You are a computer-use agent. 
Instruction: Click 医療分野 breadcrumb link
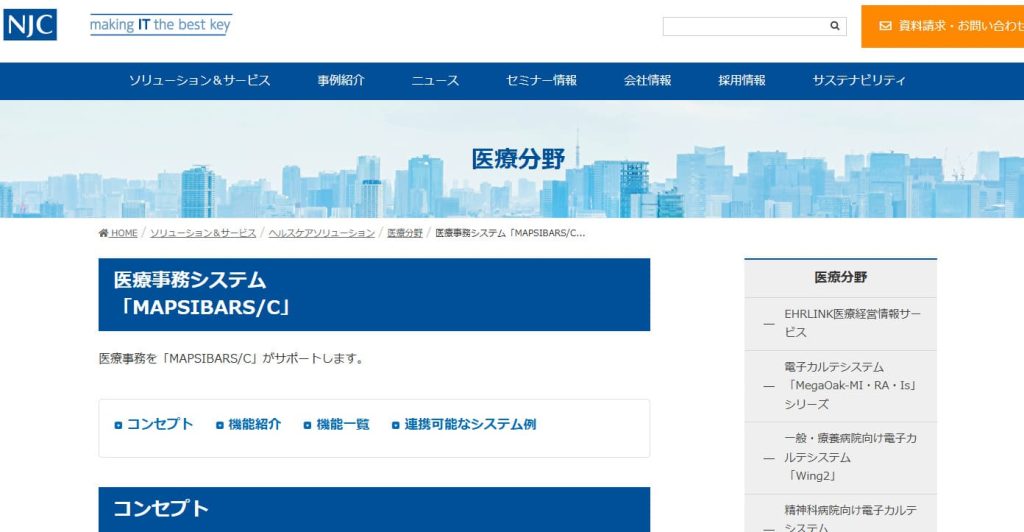(405, 233)
